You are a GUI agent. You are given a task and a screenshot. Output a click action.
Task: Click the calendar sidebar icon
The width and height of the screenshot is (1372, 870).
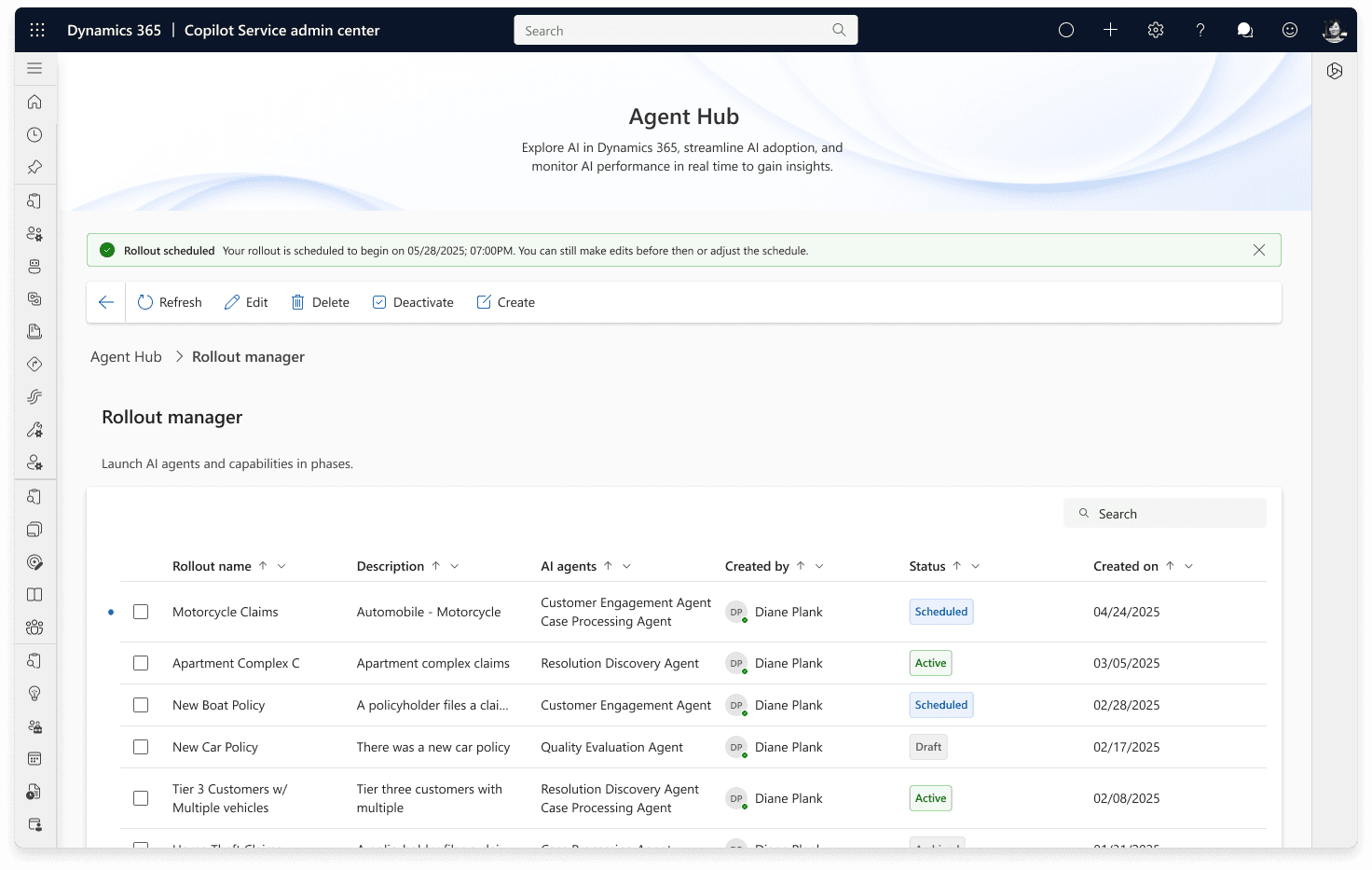click(34, 758)
